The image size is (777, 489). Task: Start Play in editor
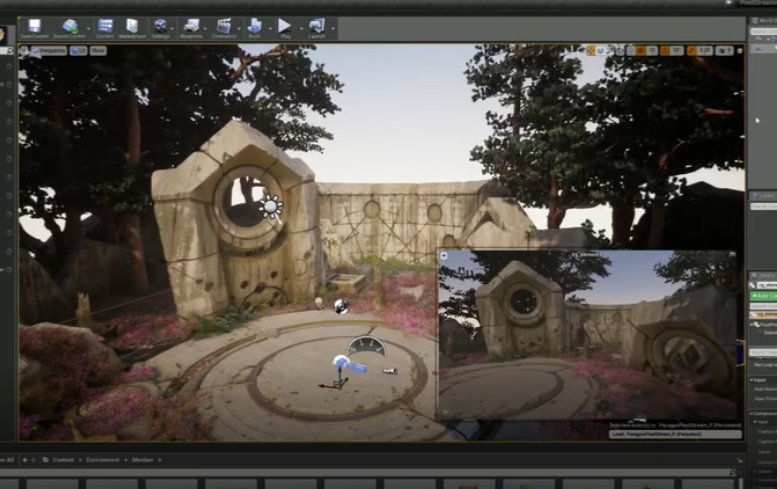click(x=285, y=28)
